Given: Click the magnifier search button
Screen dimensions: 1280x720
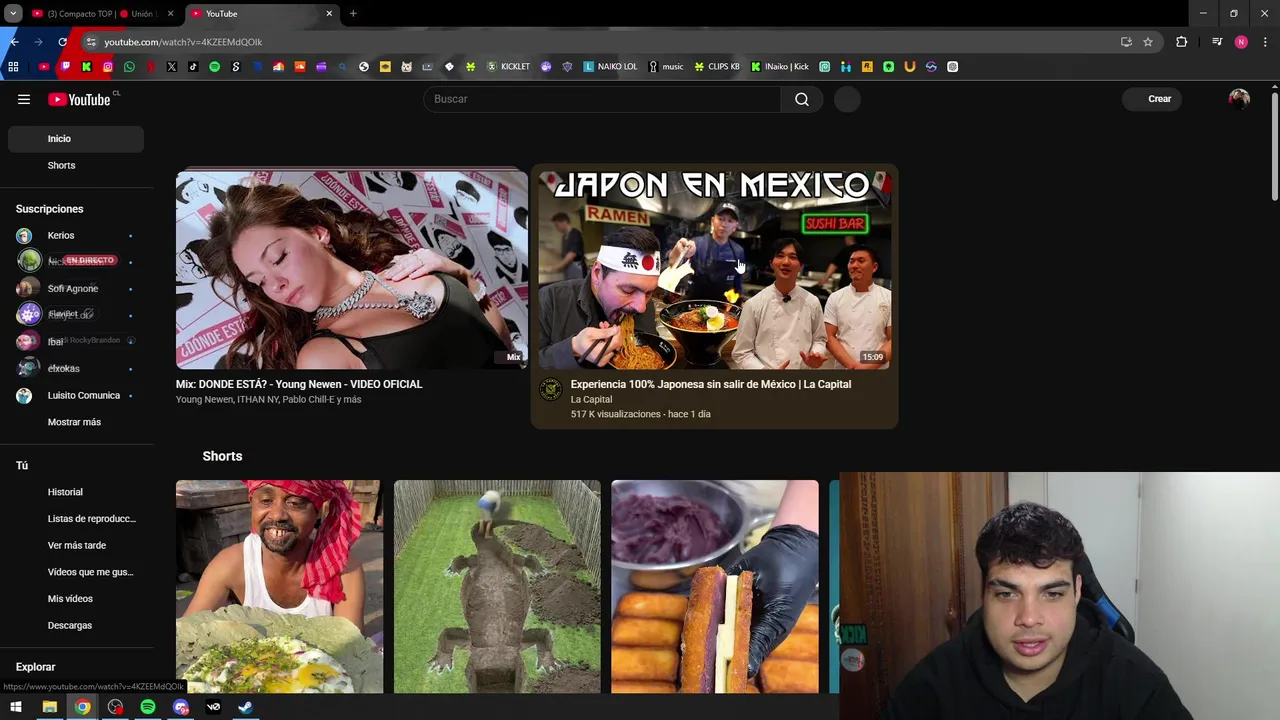Looking at the screenshot, I should [802, 99].
